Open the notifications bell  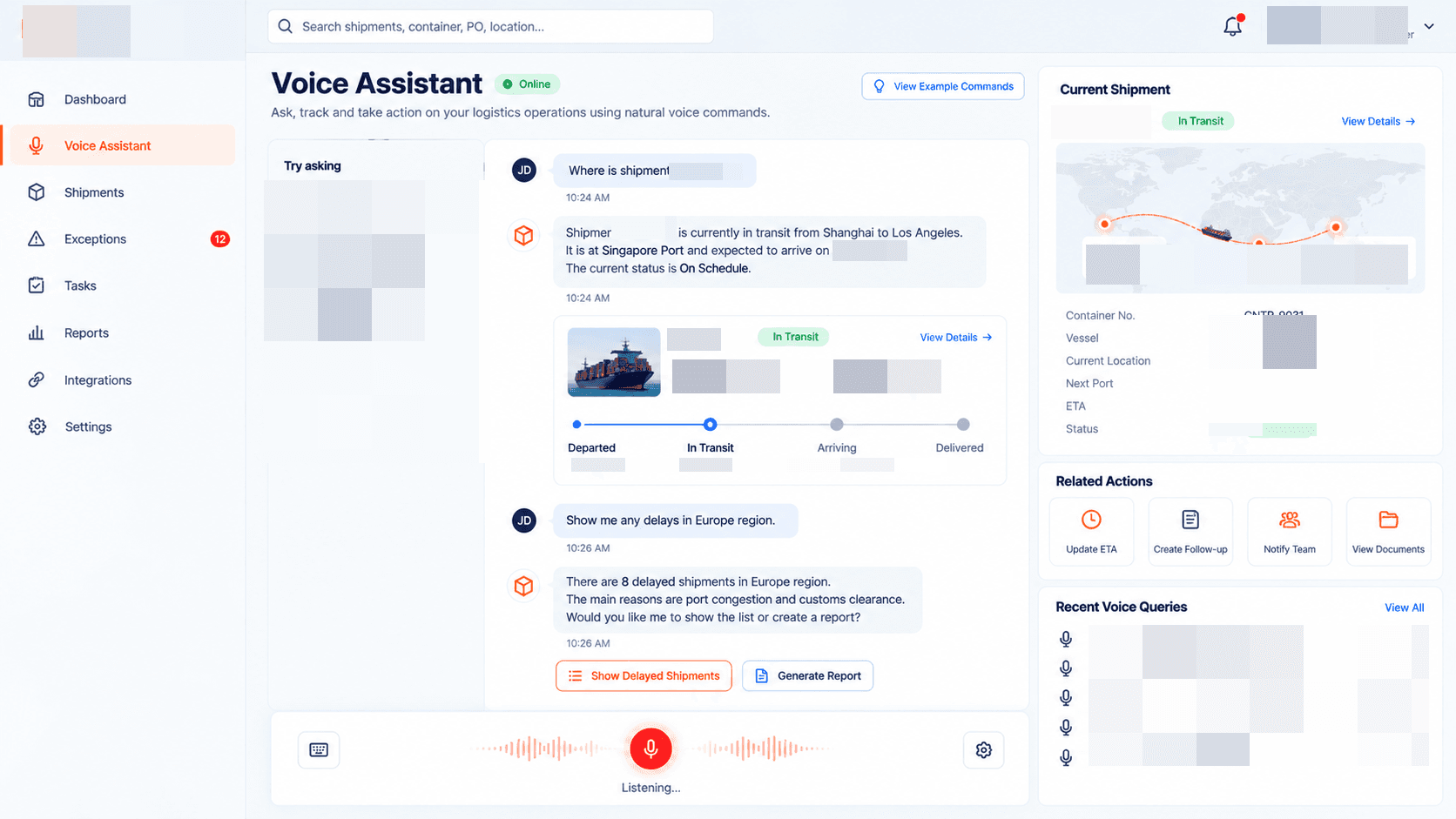tap(1232, 26)
